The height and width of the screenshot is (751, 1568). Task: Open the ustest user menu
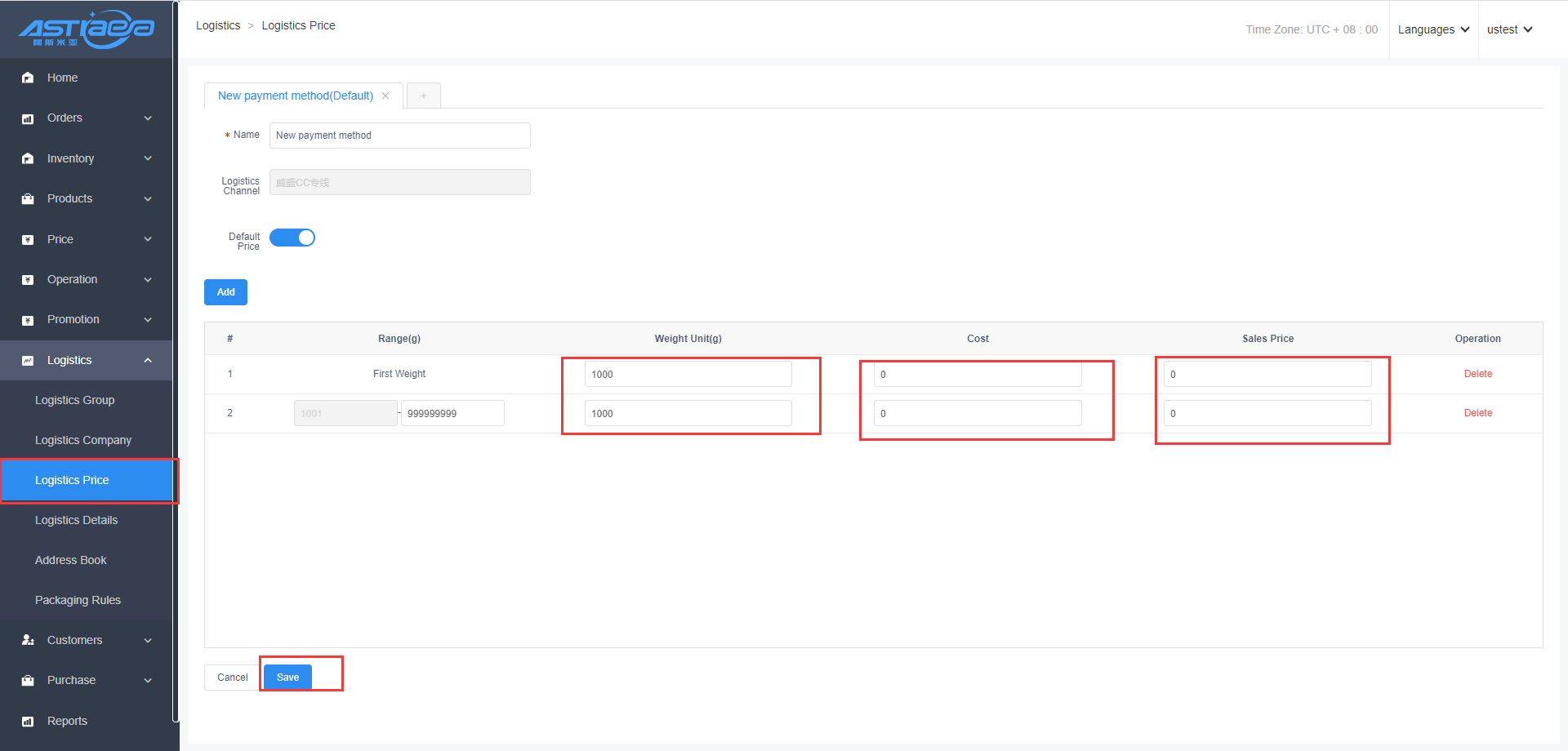point(1509,29)
